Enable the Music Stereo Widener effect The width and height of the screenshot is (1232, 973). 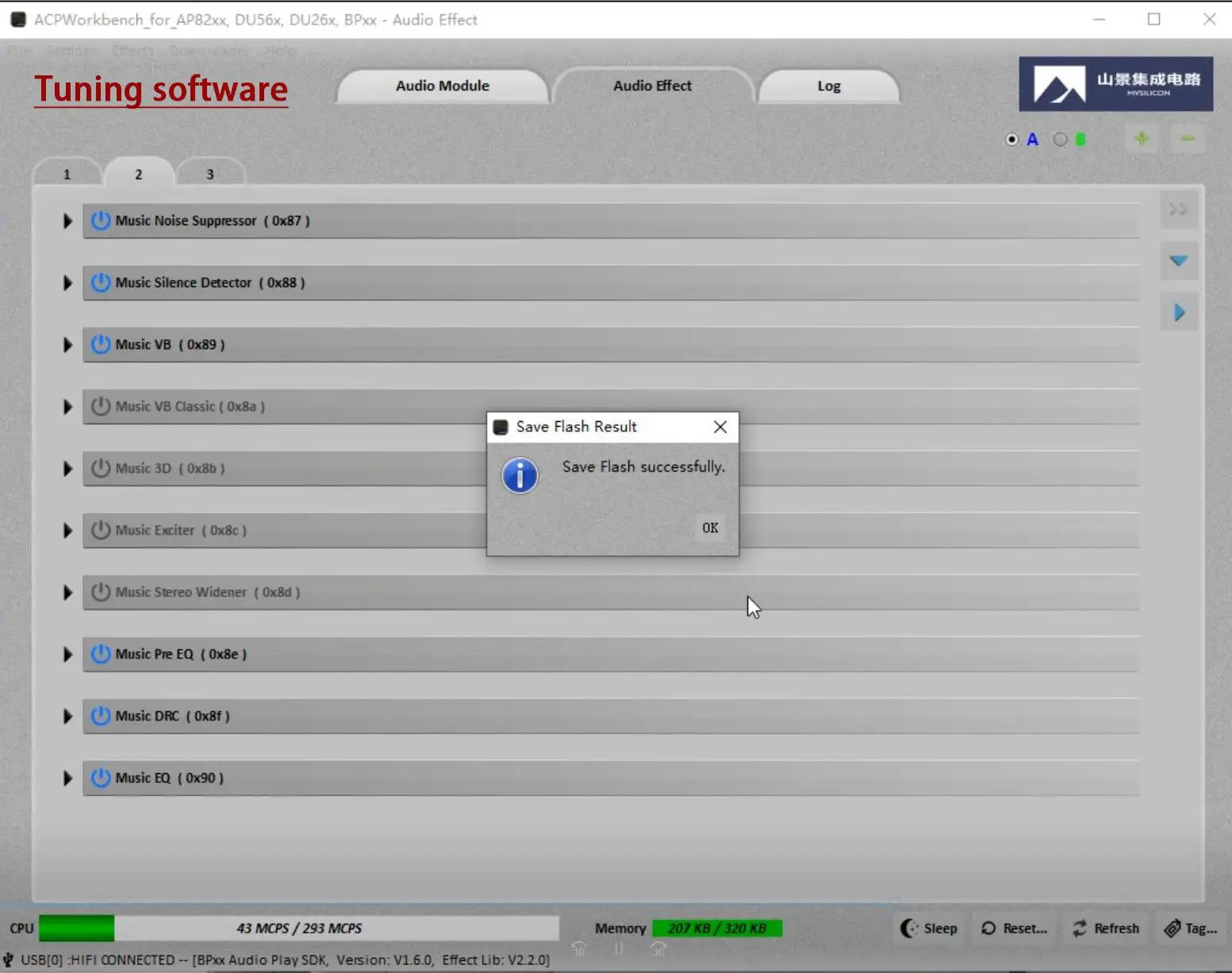tap(101, 592)
